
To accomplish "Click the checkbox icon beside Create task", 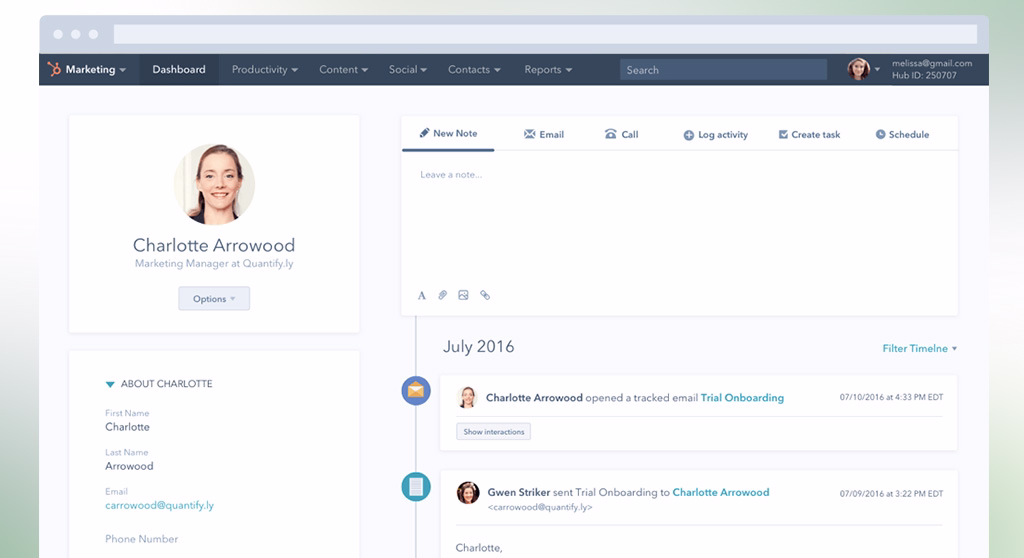I will tap(783, 134).
